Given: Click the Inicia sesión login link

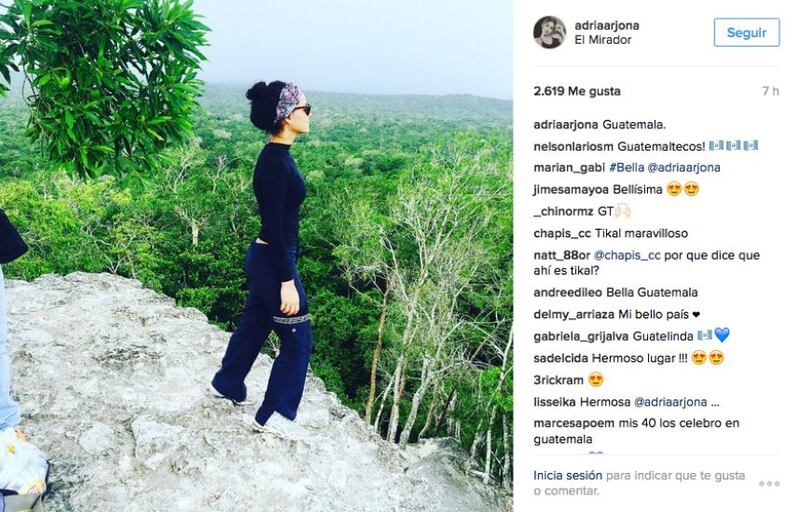Looking at the screenshot, I should (568, 475).
